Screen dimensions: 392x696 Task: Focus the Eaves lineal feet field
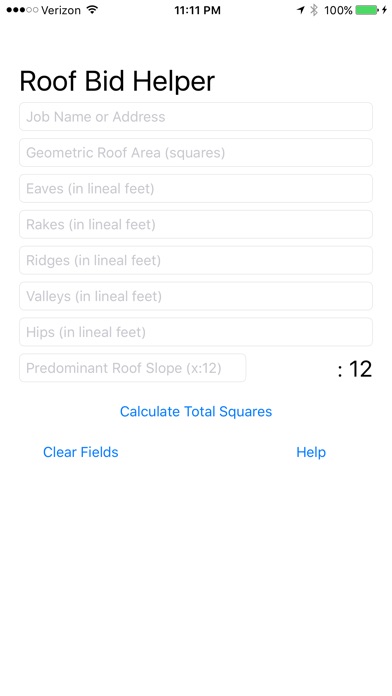pyautogui.click(x=196, y=189)
